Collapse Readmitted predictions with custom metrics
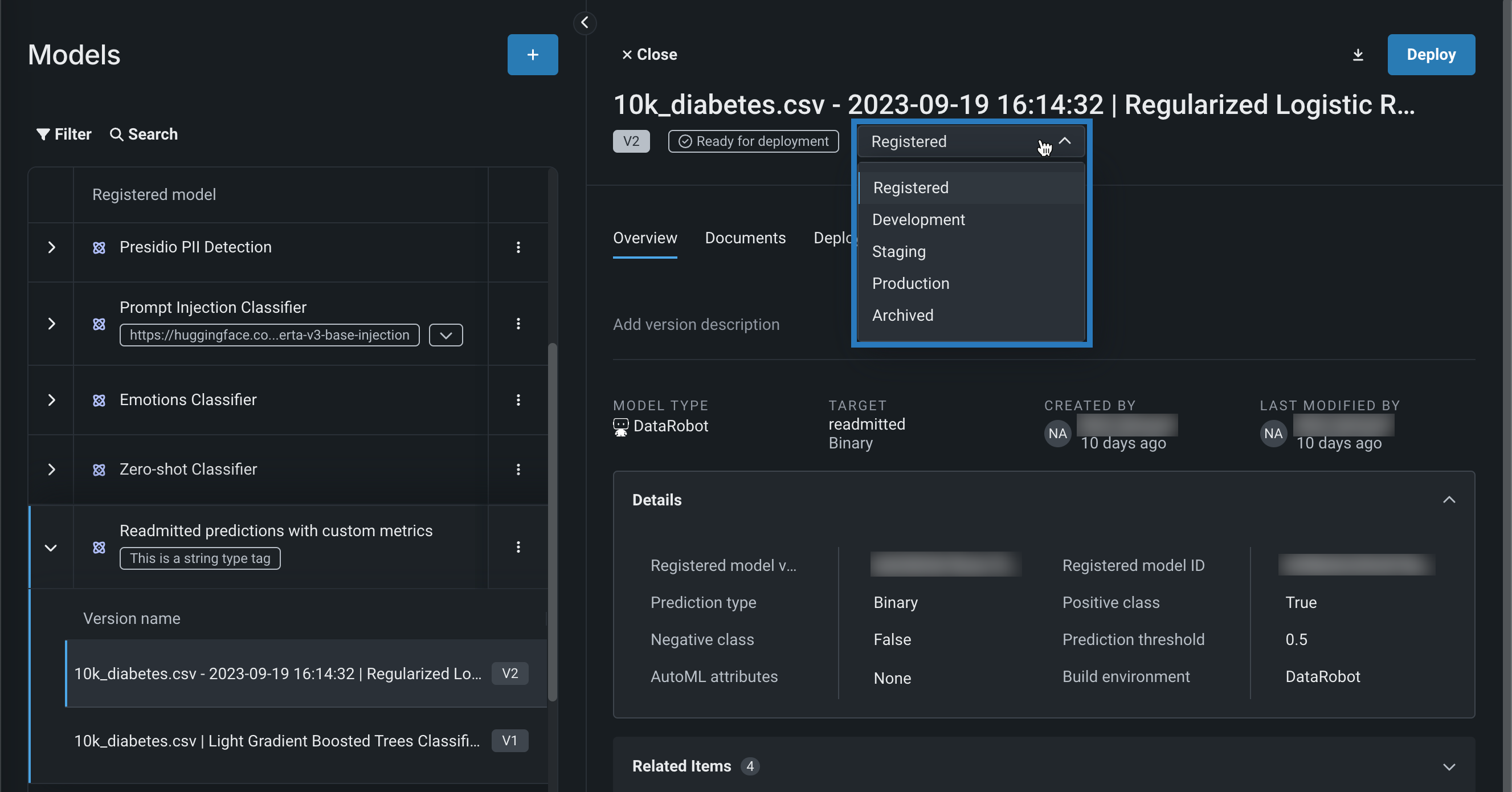Screen dimensions: 1512x792 point(51,547)
